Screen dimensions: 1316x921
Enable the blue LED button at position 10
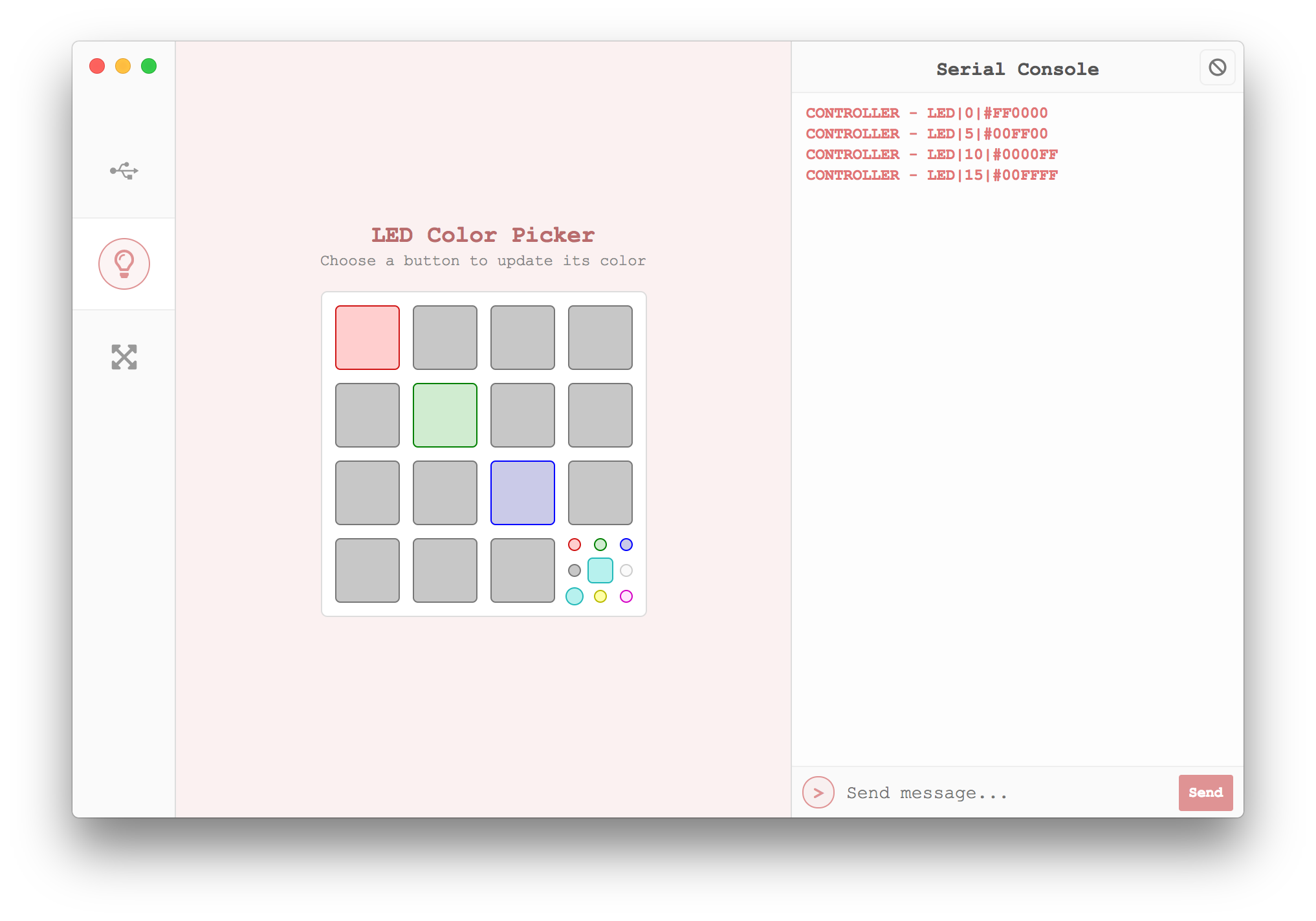tap(522, 492)
